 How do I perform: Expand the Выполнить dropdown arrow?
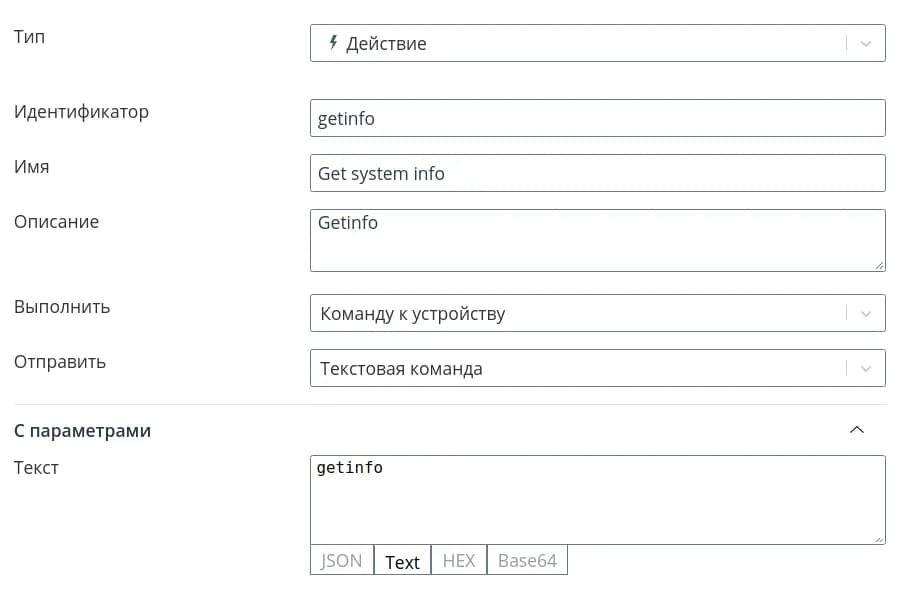coord(866,313)
